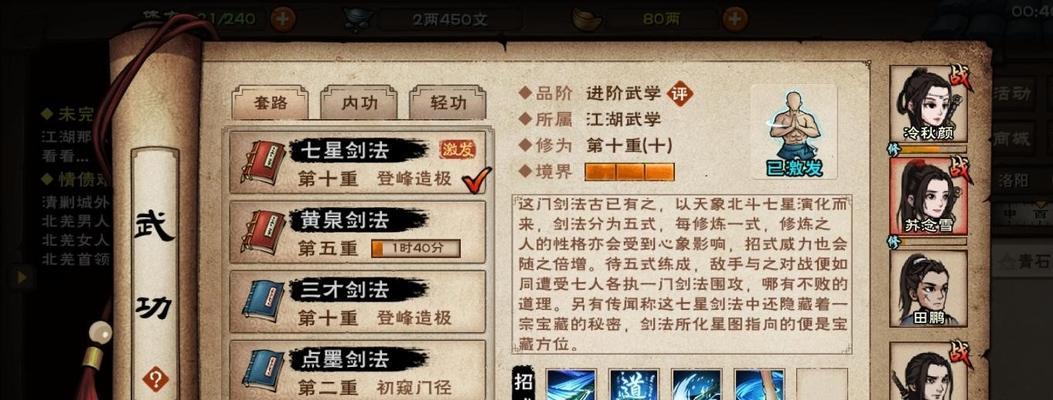
Task: Tap the question mark help icon
Action: coord(154,380)
